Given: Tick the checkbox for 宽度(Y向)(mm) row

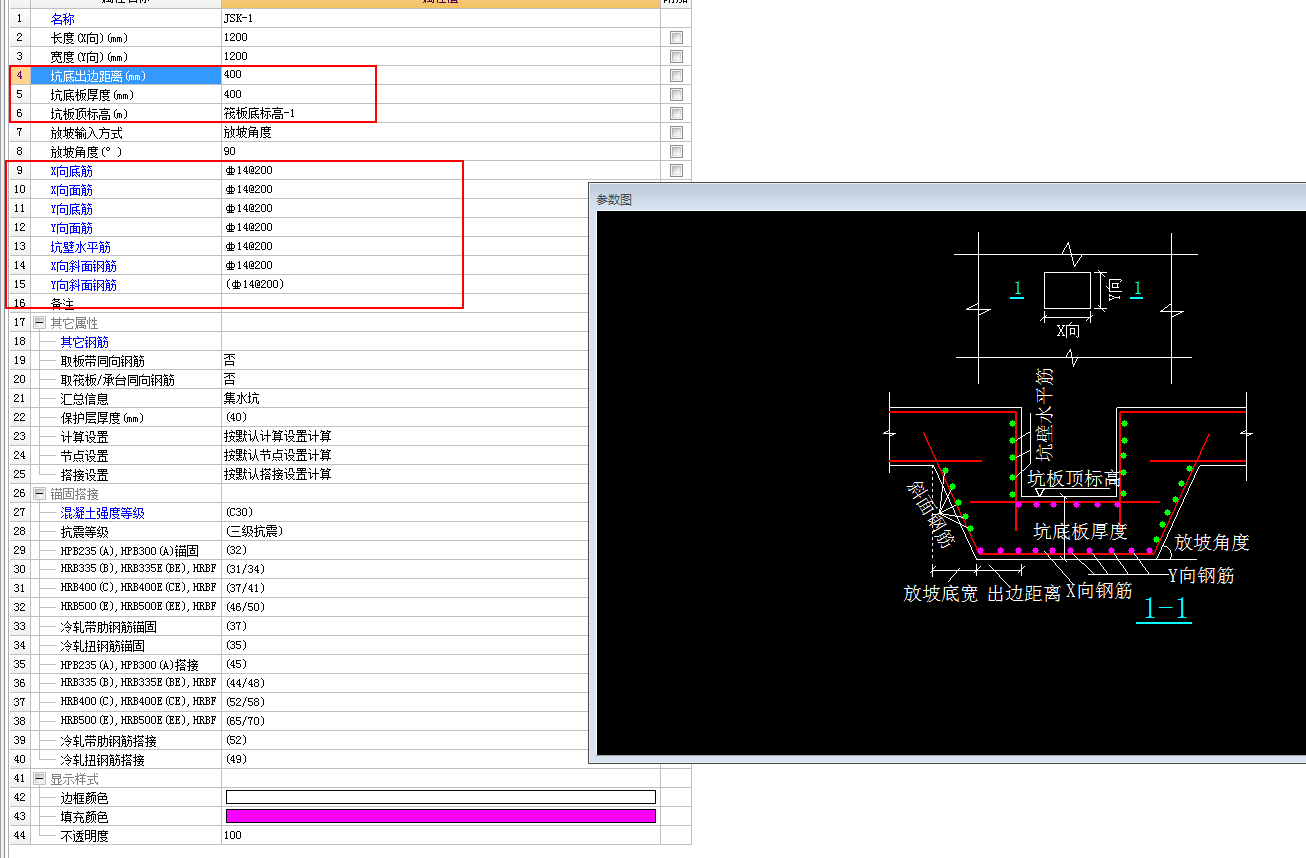Looking at the screenshot, I should pos(677,56).
